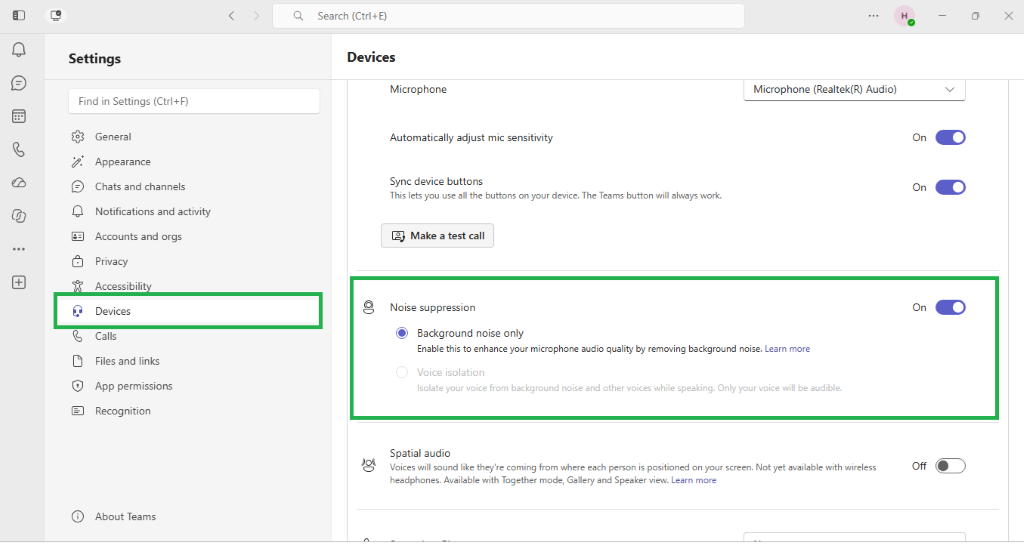Focus the Find in Settings field
Screen dimensions: 1024x549
pos(194,101)
